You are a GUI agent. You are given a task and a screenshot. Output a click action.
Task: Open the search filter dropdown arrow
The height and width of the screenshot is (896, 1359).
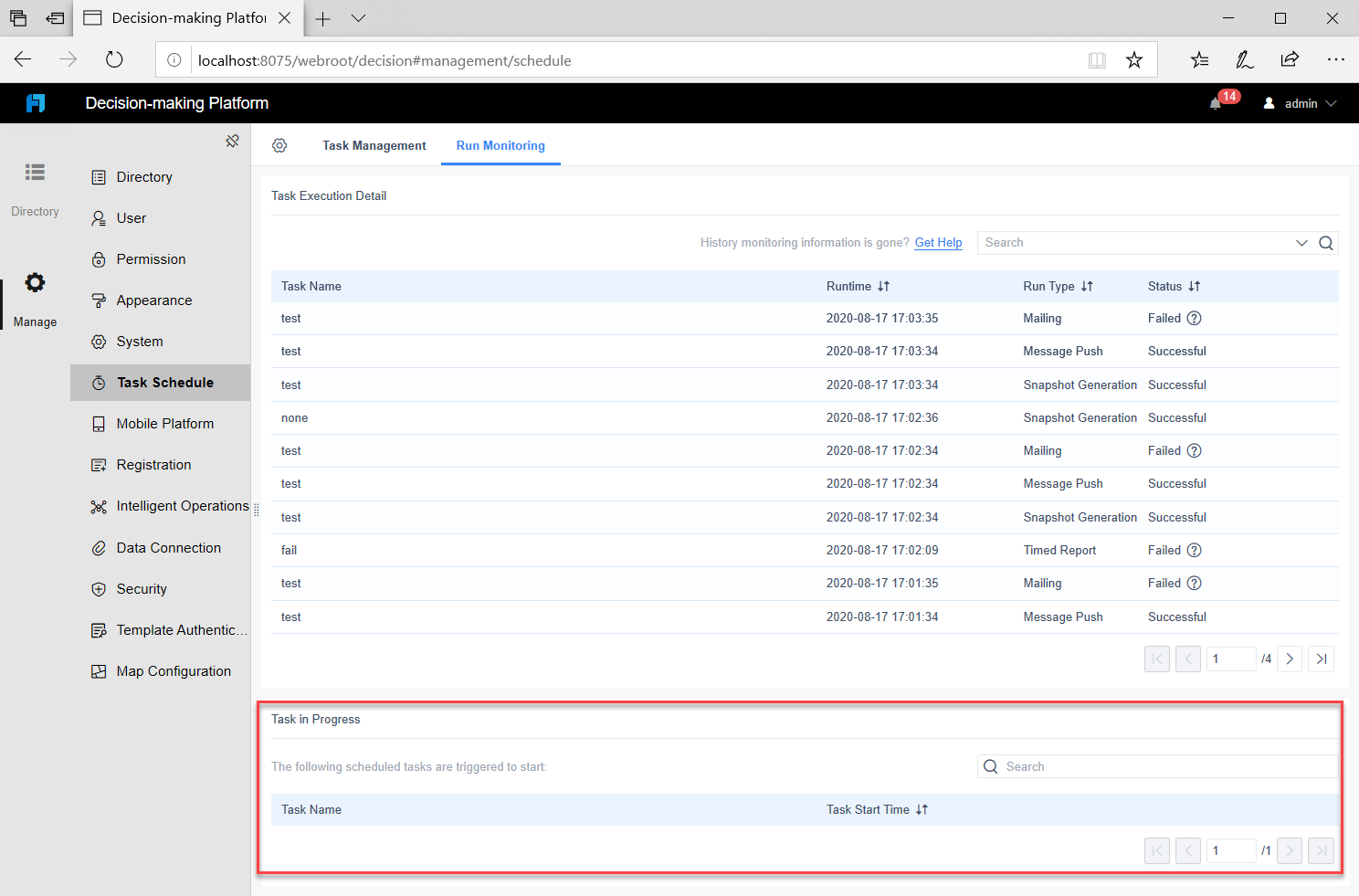tap(1301, 243)
